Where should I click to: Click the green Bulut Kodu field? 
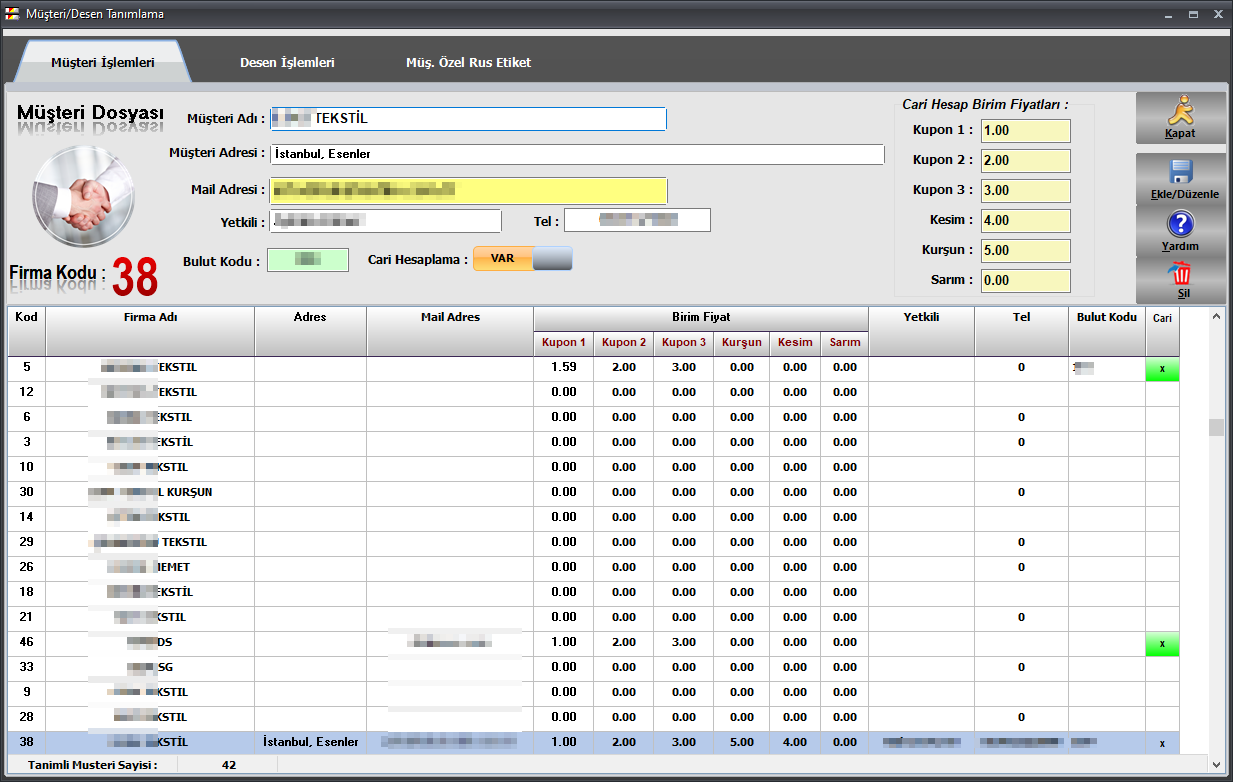click(x=308, y=260)
